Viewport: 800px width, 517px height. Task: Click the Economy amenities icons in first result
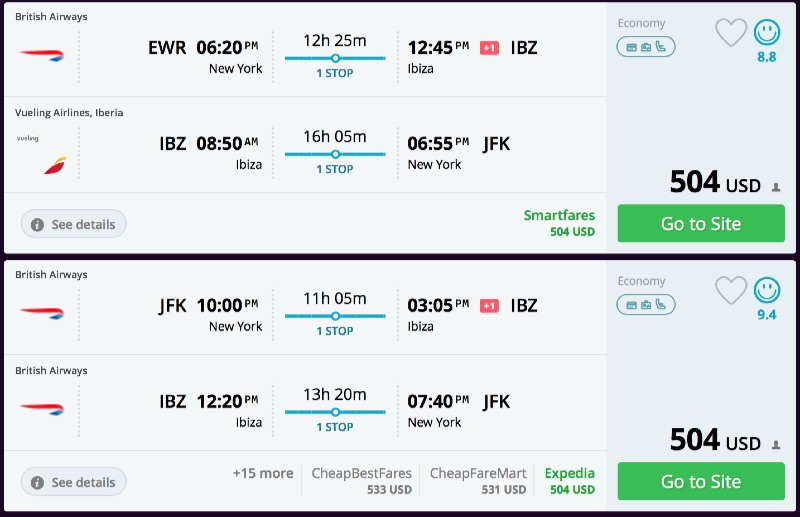pyautogui.click(x=646, y=46)
